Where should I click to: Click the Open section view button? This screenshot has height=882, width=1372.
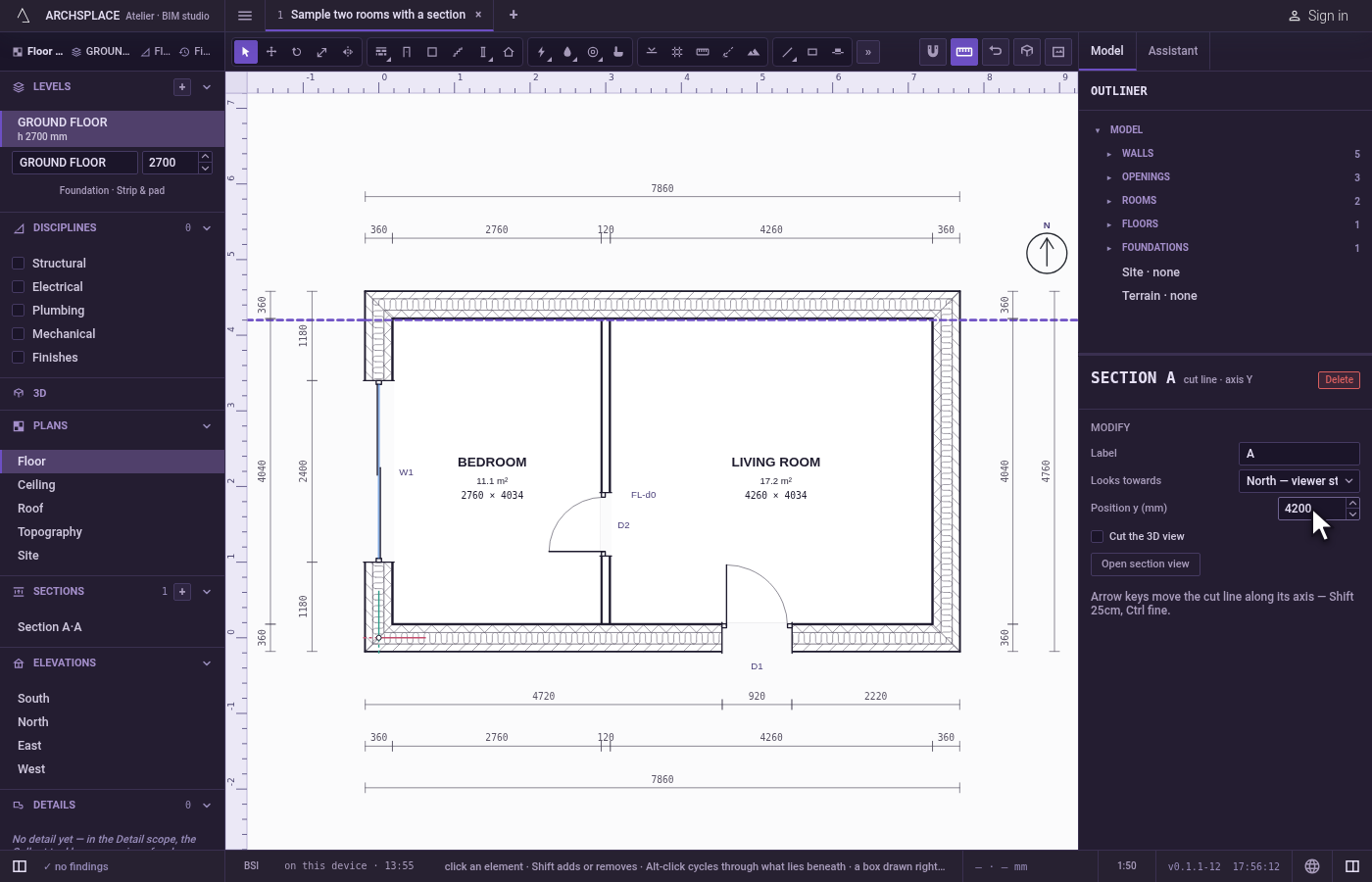pyautogui.click(x=1145, y=564)
